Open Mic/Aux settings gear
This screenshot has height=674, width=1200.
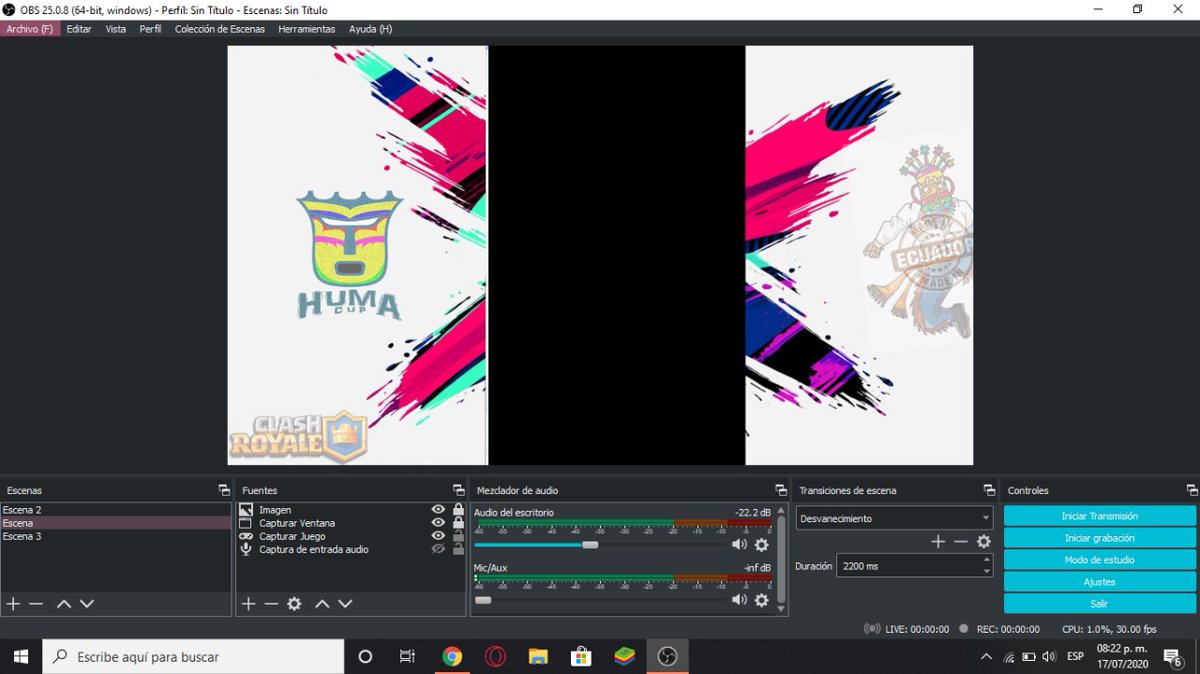click(x=761, y=600)
